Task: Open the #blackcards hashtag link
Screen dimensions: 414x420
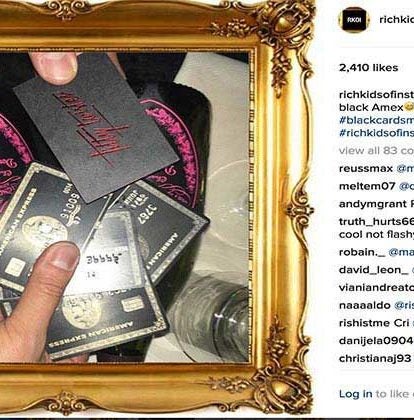Action: [376, 120]
